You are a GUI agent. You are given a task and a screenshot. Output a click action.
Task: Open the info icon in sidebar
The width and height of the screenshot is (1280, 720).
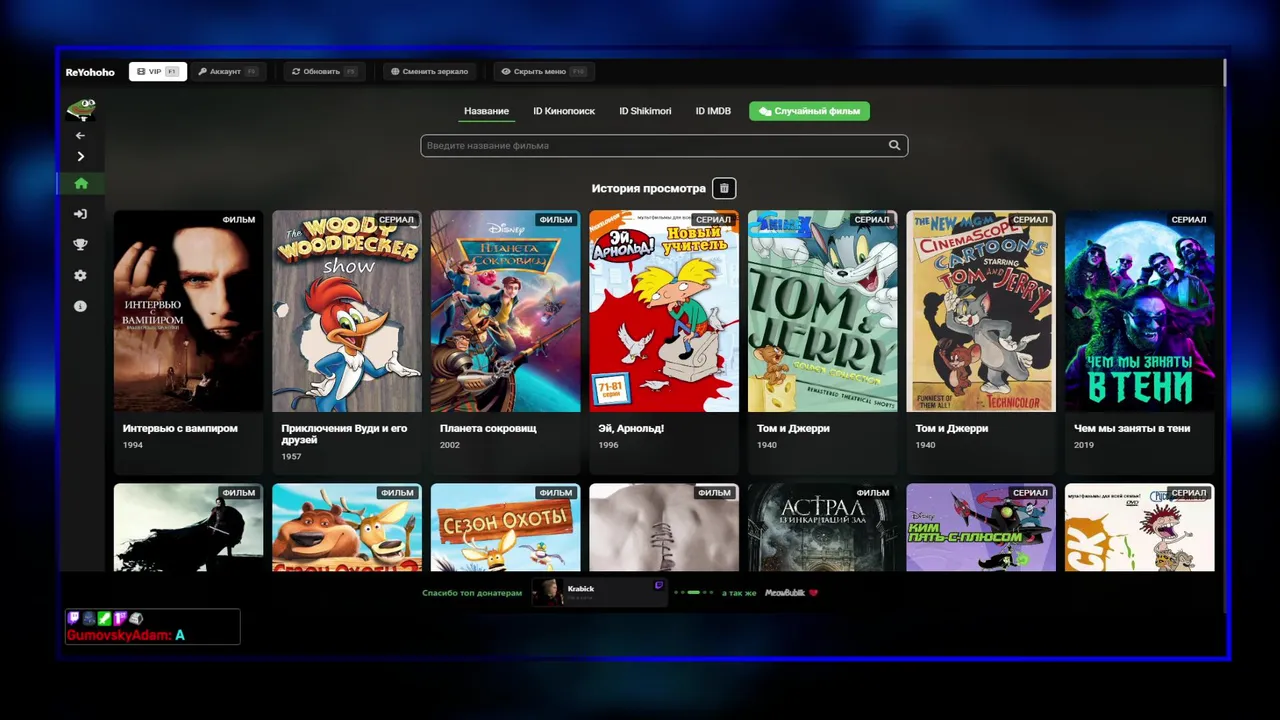tap(81, 306)
